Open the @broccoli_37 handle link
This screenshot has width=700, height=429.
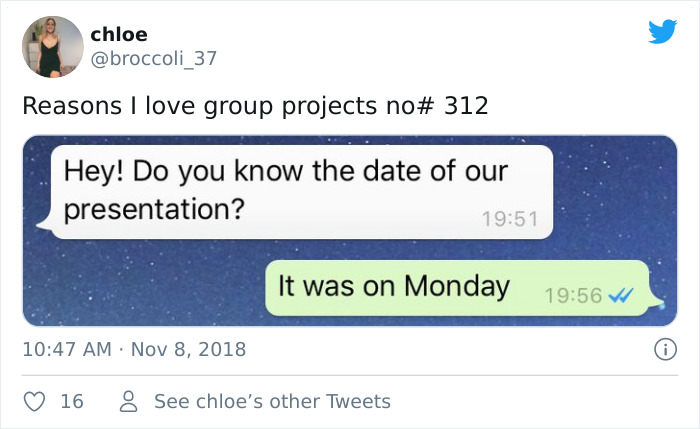[154, 58]
